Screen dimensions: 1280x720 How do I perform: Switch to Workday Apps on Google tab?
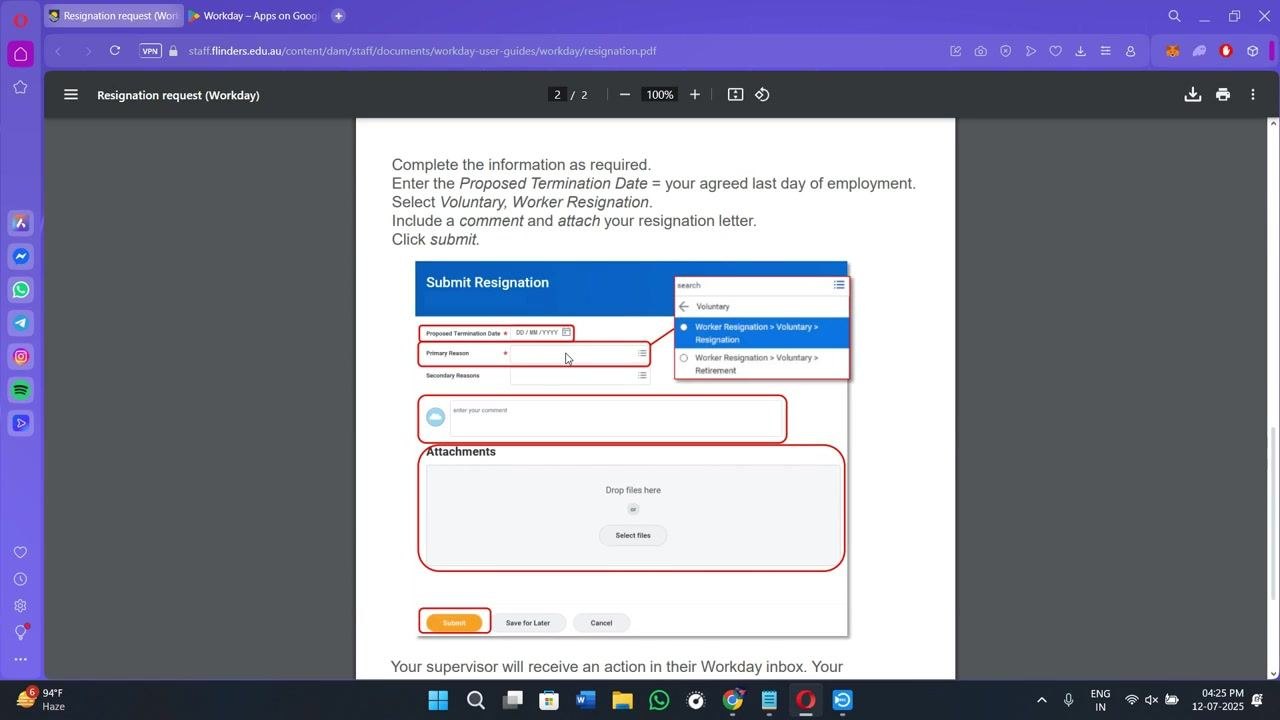(x=254, y=16)
